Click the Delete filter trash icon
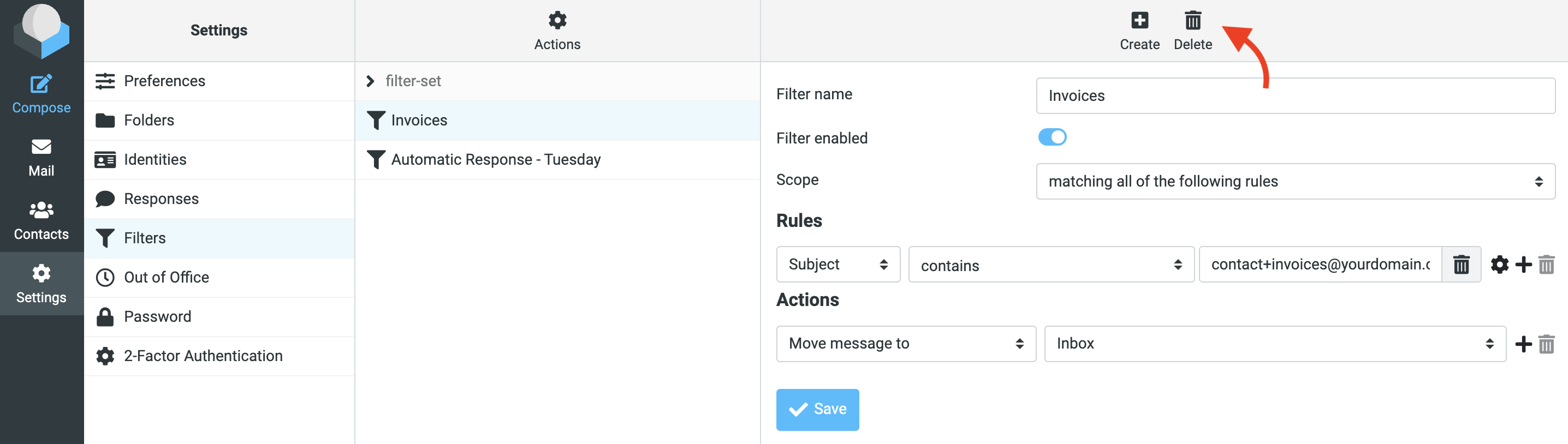 click(1192, 21)
